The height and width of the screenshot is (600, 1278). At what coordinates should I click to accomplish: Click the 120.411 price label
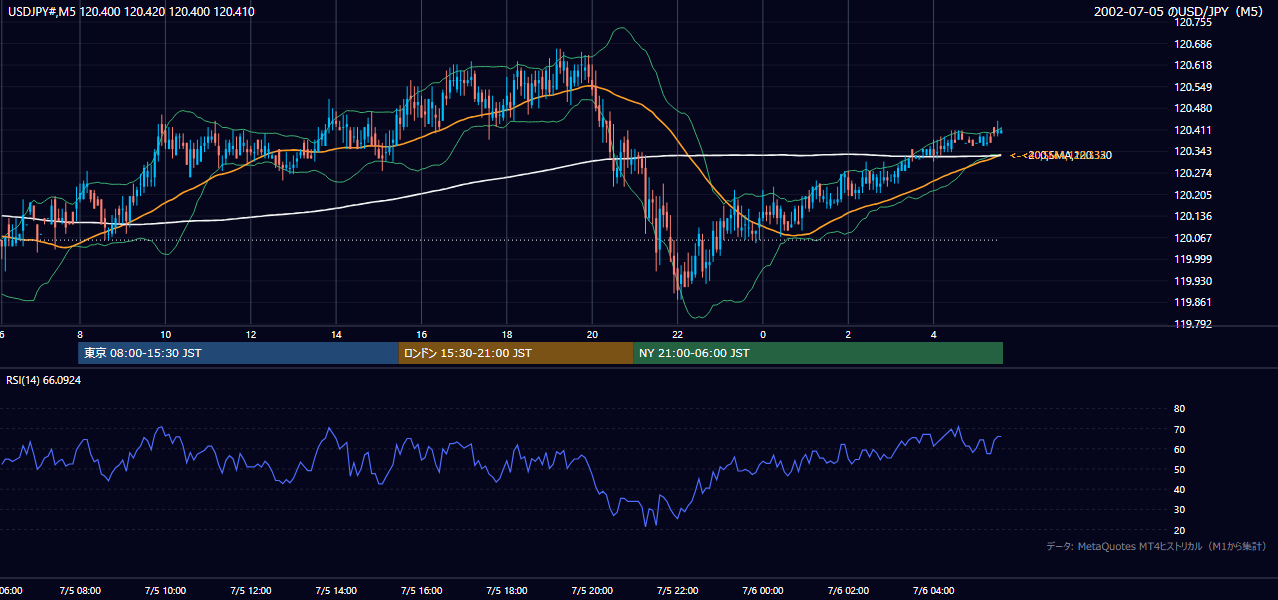(x=1194, y=131)
